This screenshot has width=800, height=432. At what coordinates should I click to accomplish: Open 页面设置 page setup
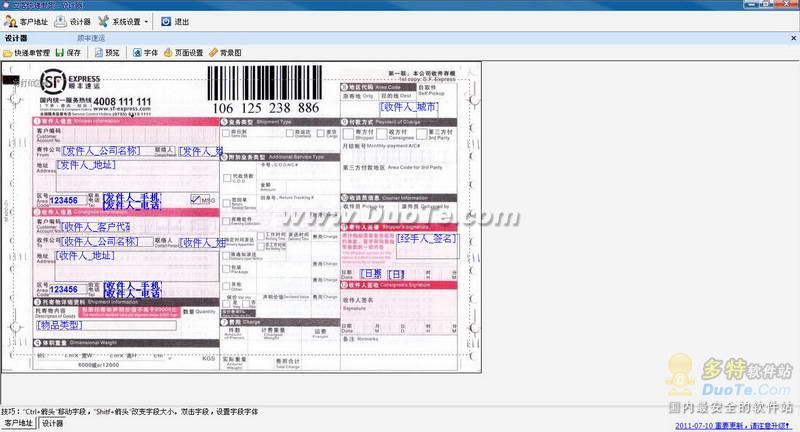[184, 53]
